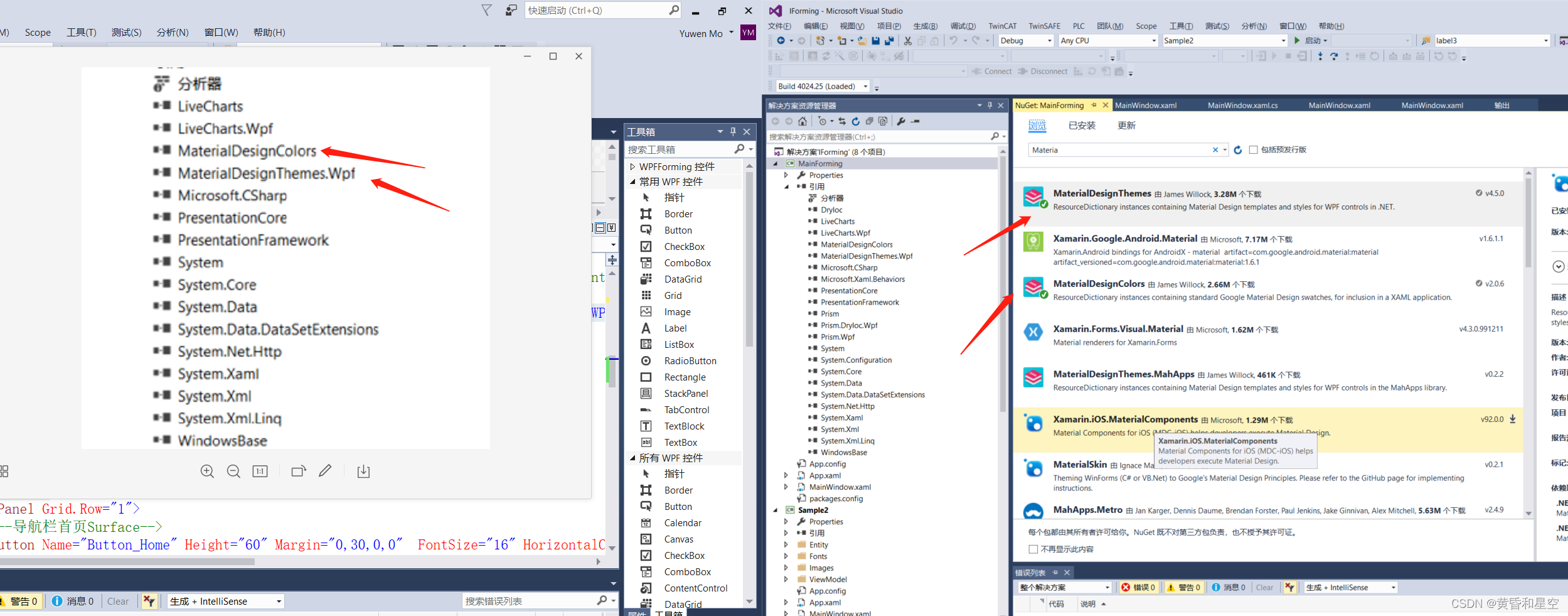Screen dimensions: 1568x616
Task: Open the whole-solution scope dropdown in error list
Action: (x=1064, y=588)
